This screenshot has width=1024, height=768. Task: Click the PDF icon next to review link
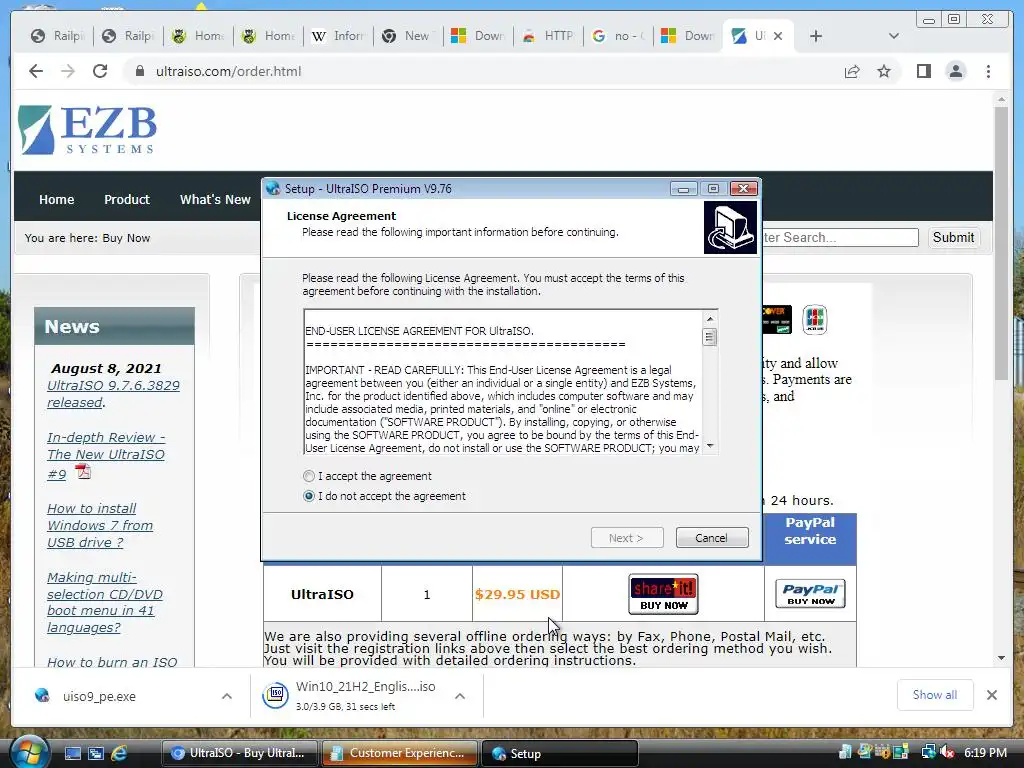click(x=82, y=471)
